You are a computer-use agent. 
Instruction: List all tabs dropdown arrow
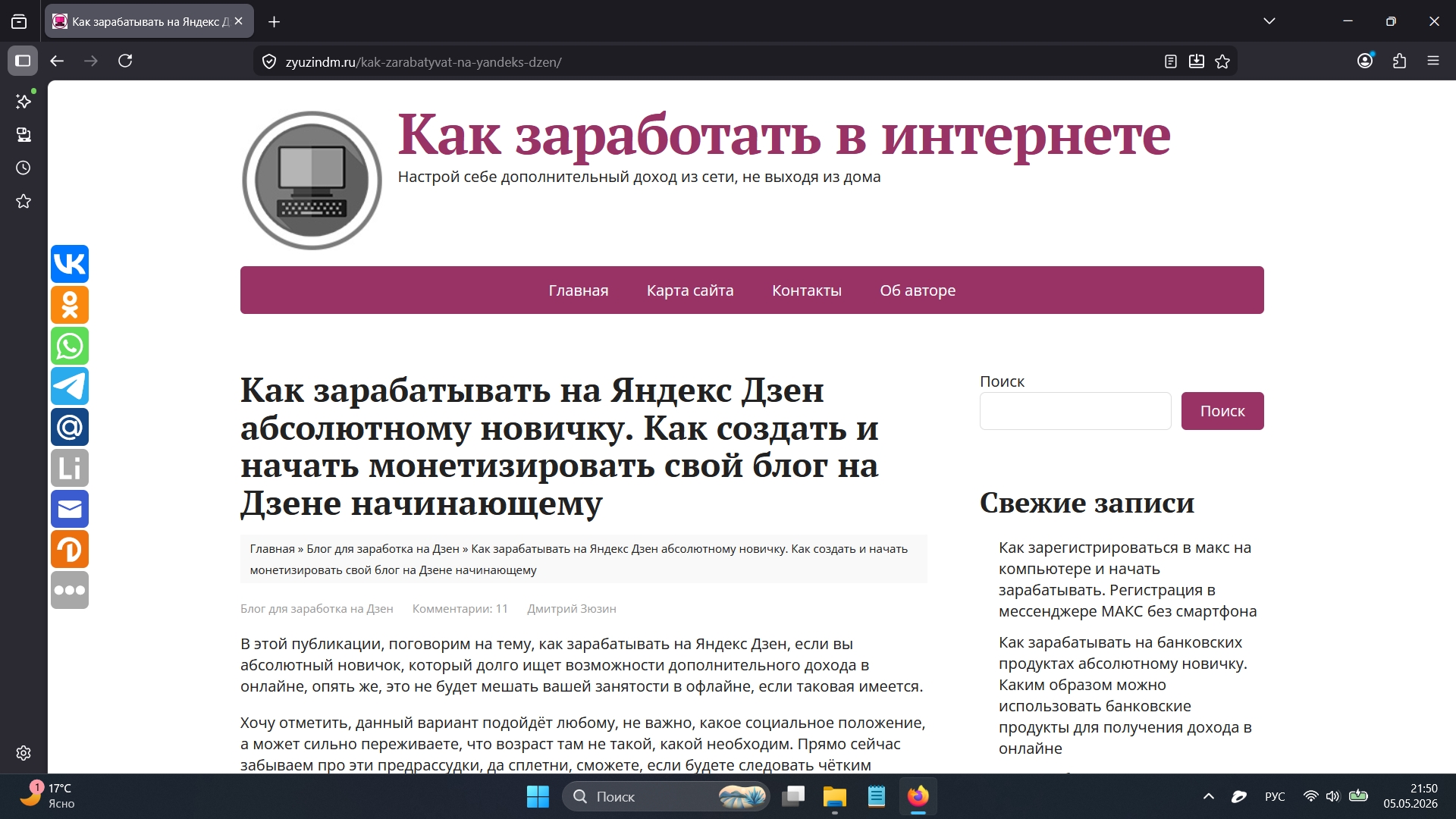(x=1269, y=21)
